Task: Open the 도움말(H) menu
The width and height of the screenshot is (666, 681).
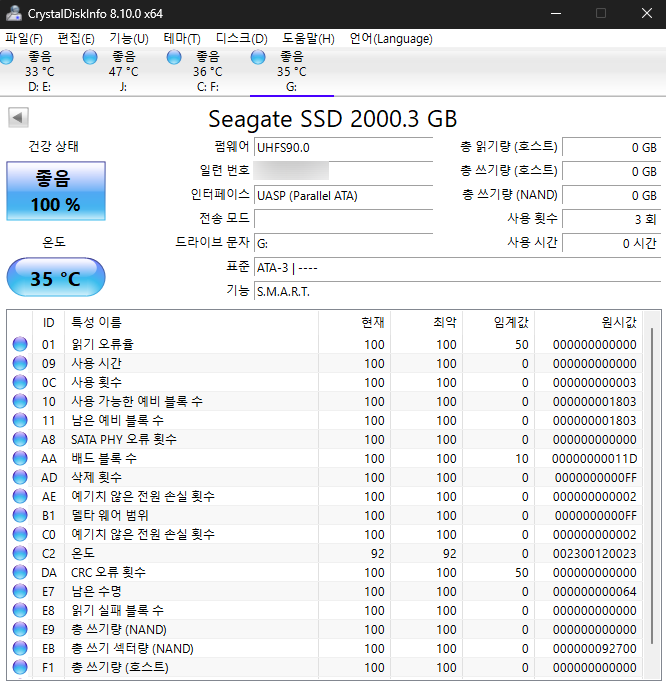Action: click(308, 39)
